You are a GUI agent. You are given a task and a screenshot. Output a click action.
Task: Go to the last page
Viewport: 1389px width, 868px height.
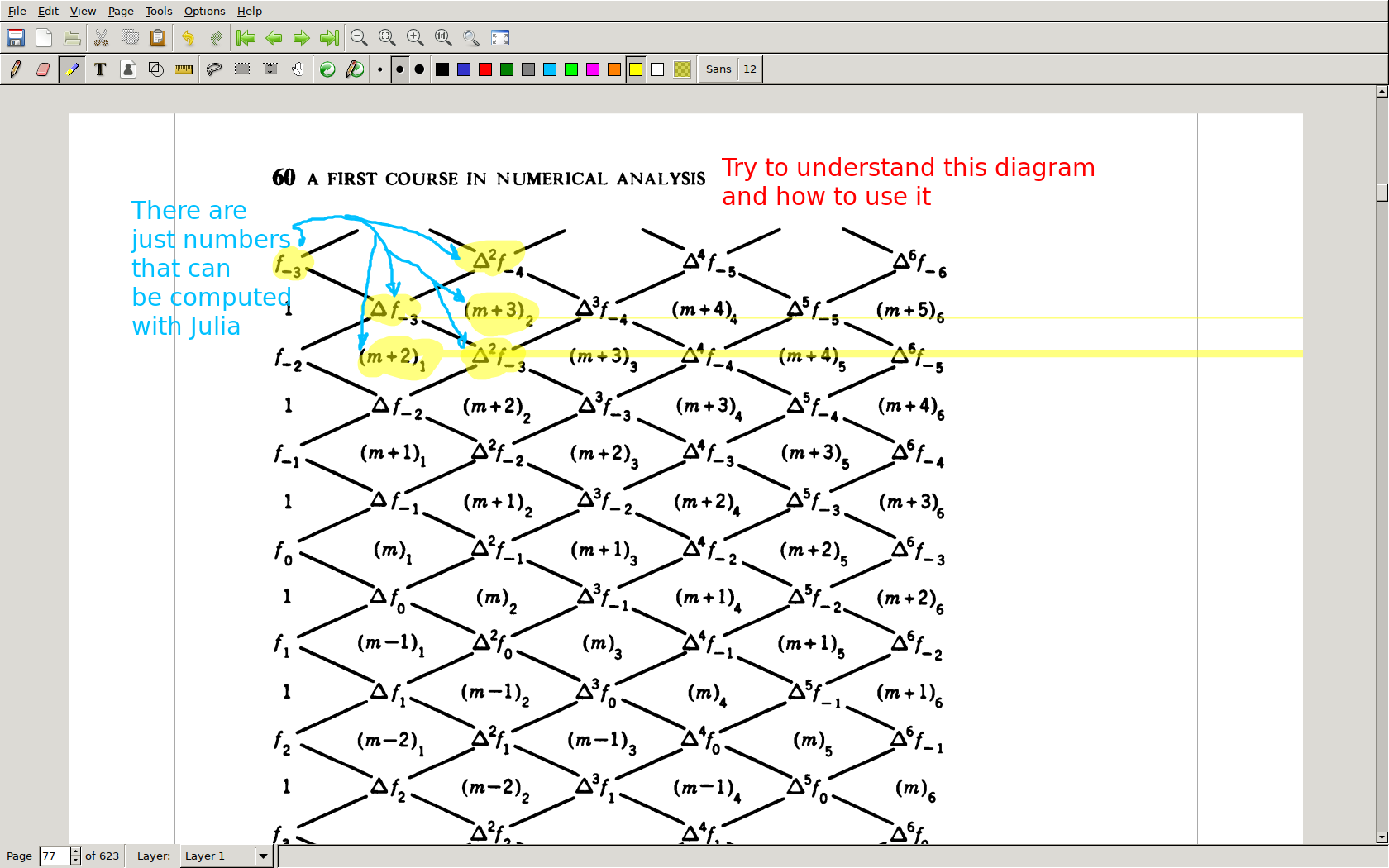(x=329, y=38)
